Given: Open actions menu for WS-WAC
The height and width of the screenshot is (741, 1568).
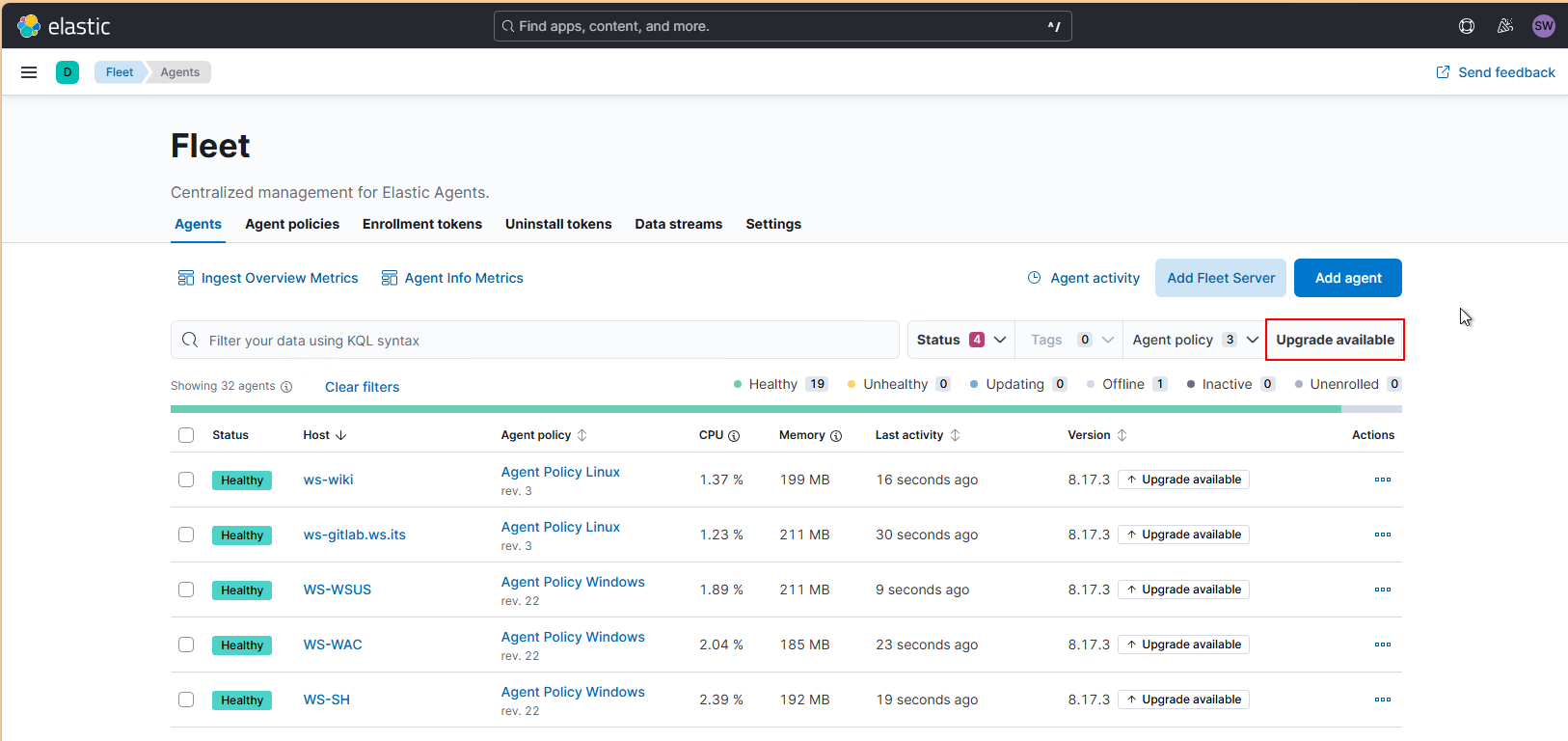Looking at the screenshot, I should [1383, 645].
